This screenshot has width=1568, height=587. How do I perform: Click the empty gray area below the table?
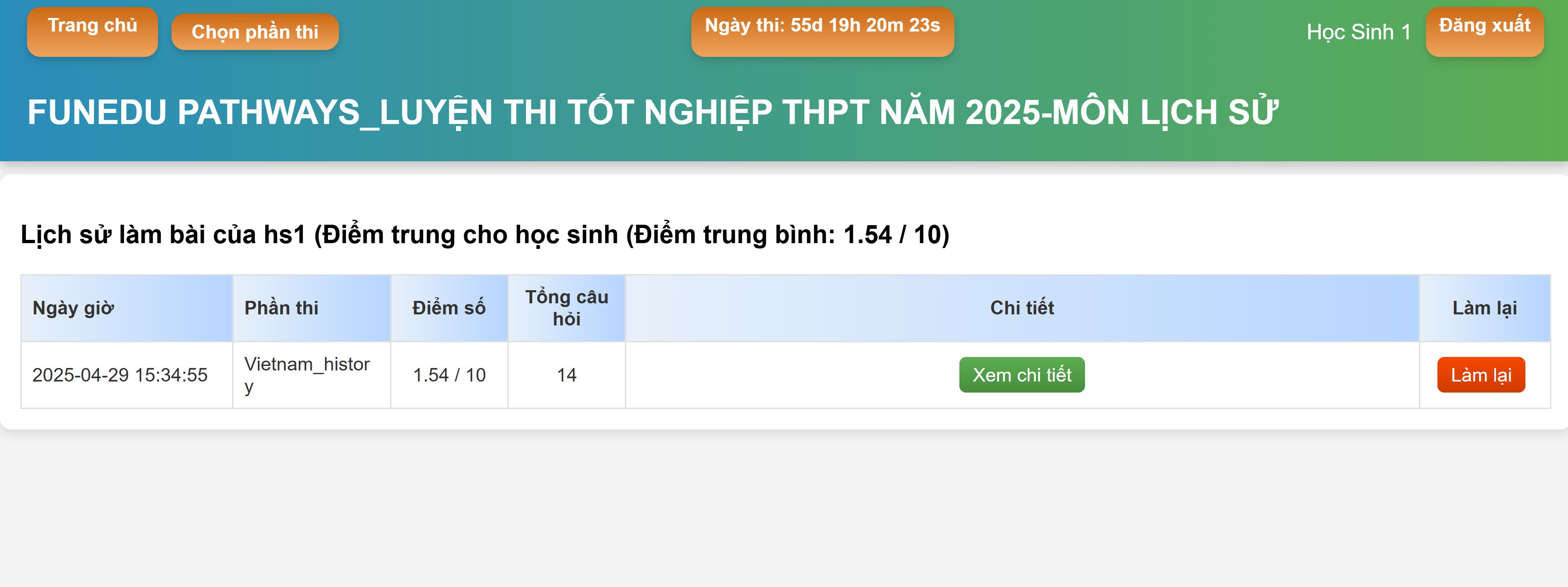point(784,512)
